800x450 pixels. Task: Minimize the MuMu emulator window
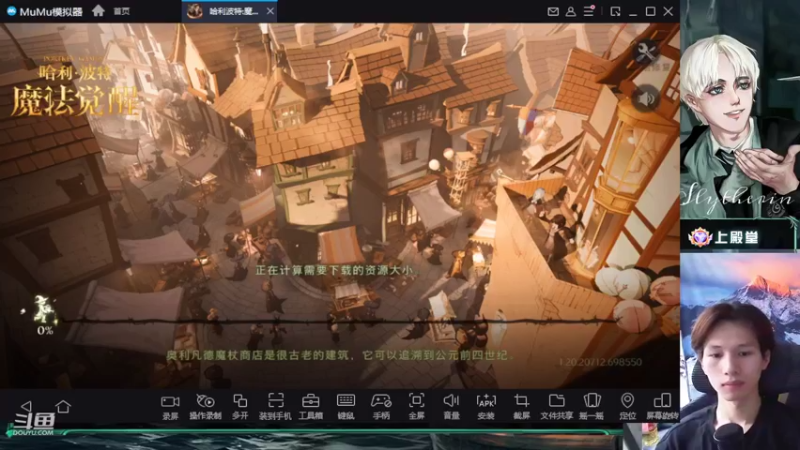pyautogui.click(x=633, y=12)
